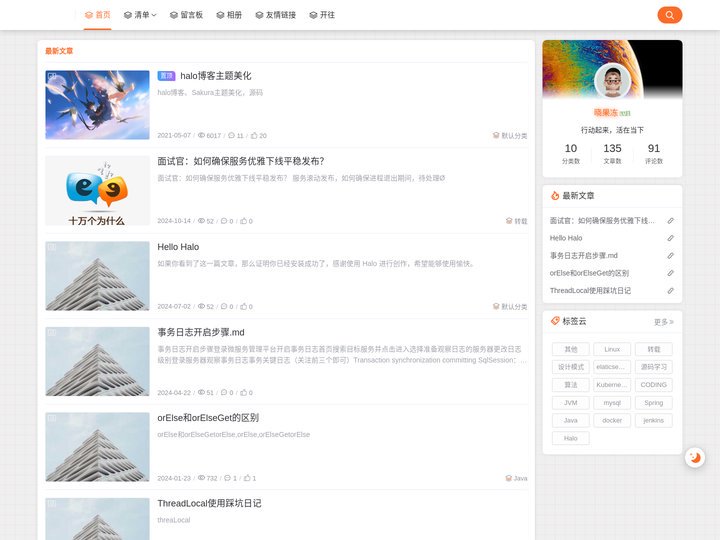Go to the 首页 nav tab

[97, 15]
